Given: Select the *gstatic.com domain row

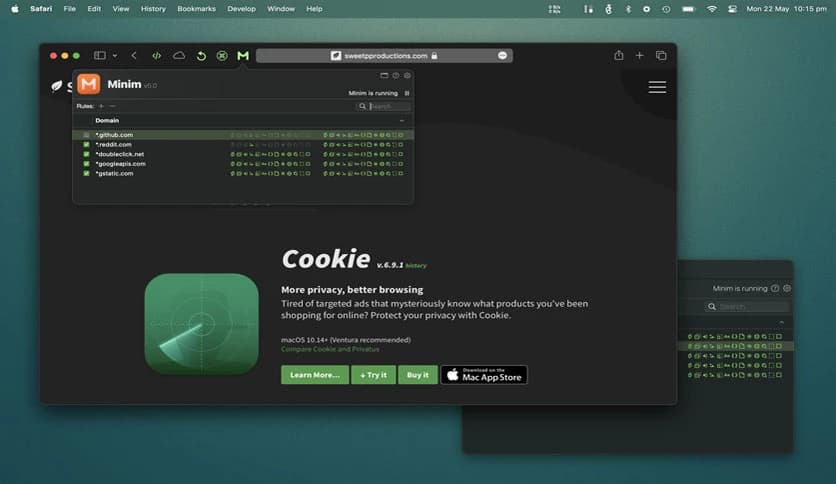Looking at the screenshot, I should (243, 173).
